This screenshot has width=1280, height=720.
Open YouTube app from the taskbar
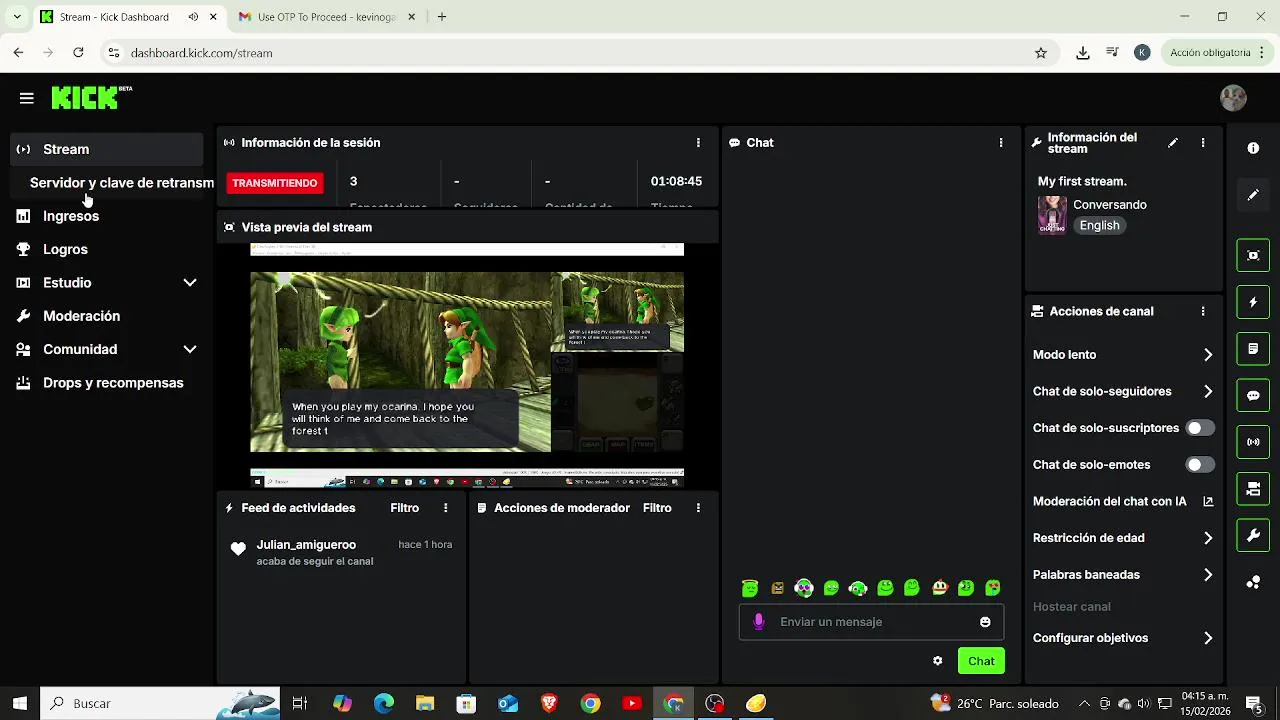632,704
